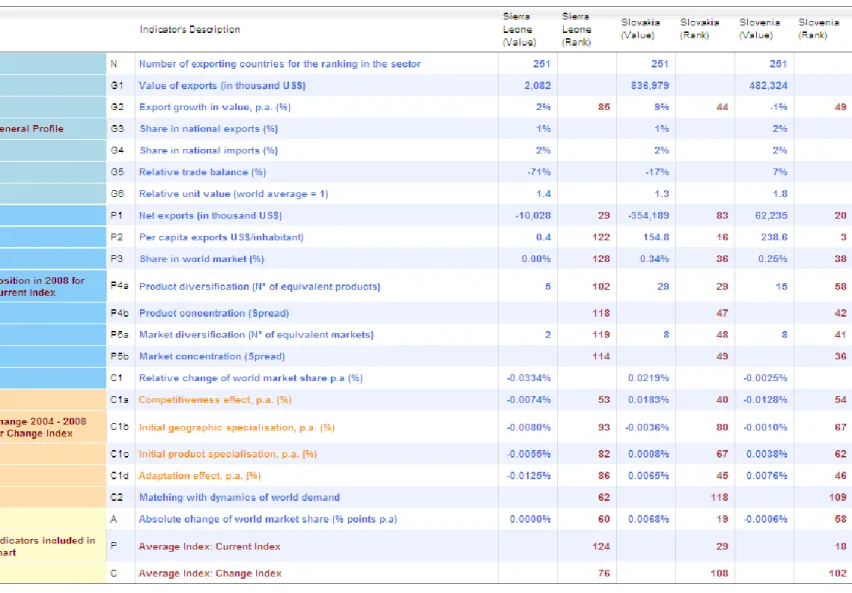The width and height of the screenshot is (852, 593).
Task: Click the 'Slovakia (Value)' column header
Action: point(641,29)
